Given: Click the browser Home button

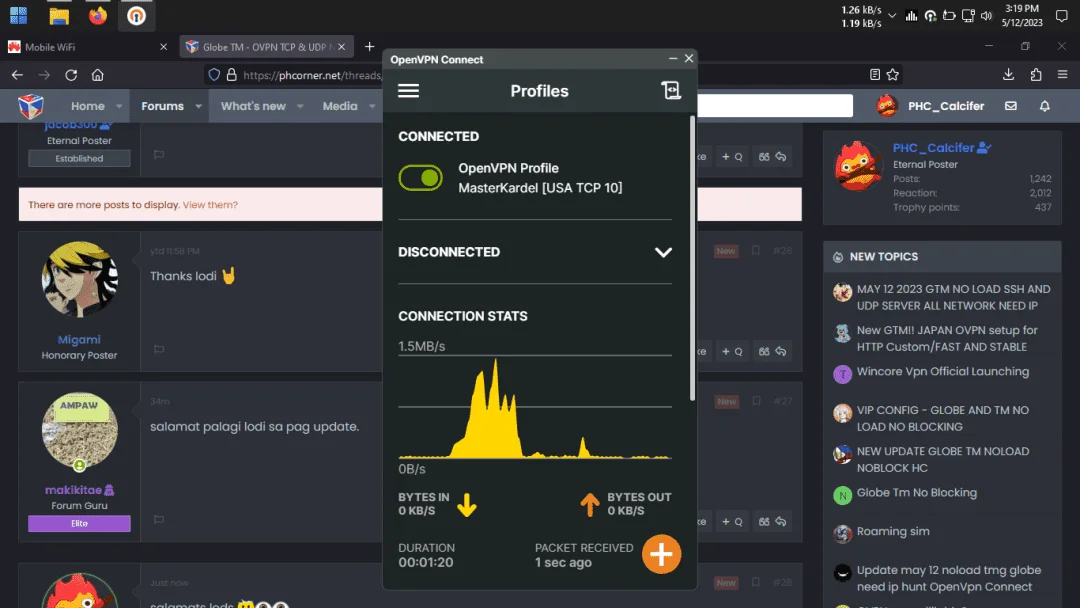Looking at the screenshot, I should click(98, 75).
